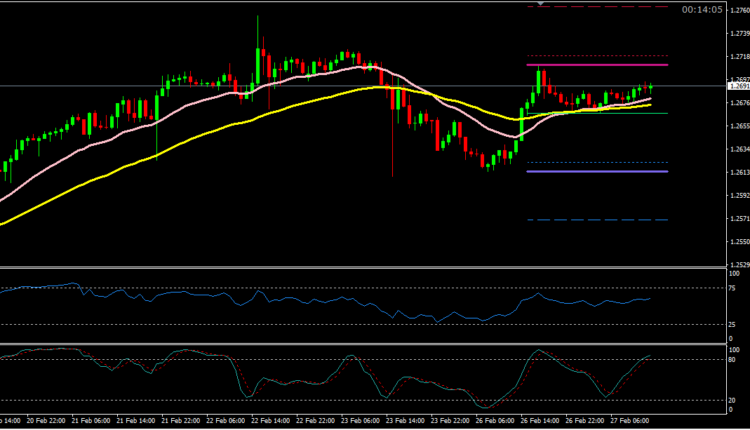Select the solid purple horizontal line

tap(600, 171)
